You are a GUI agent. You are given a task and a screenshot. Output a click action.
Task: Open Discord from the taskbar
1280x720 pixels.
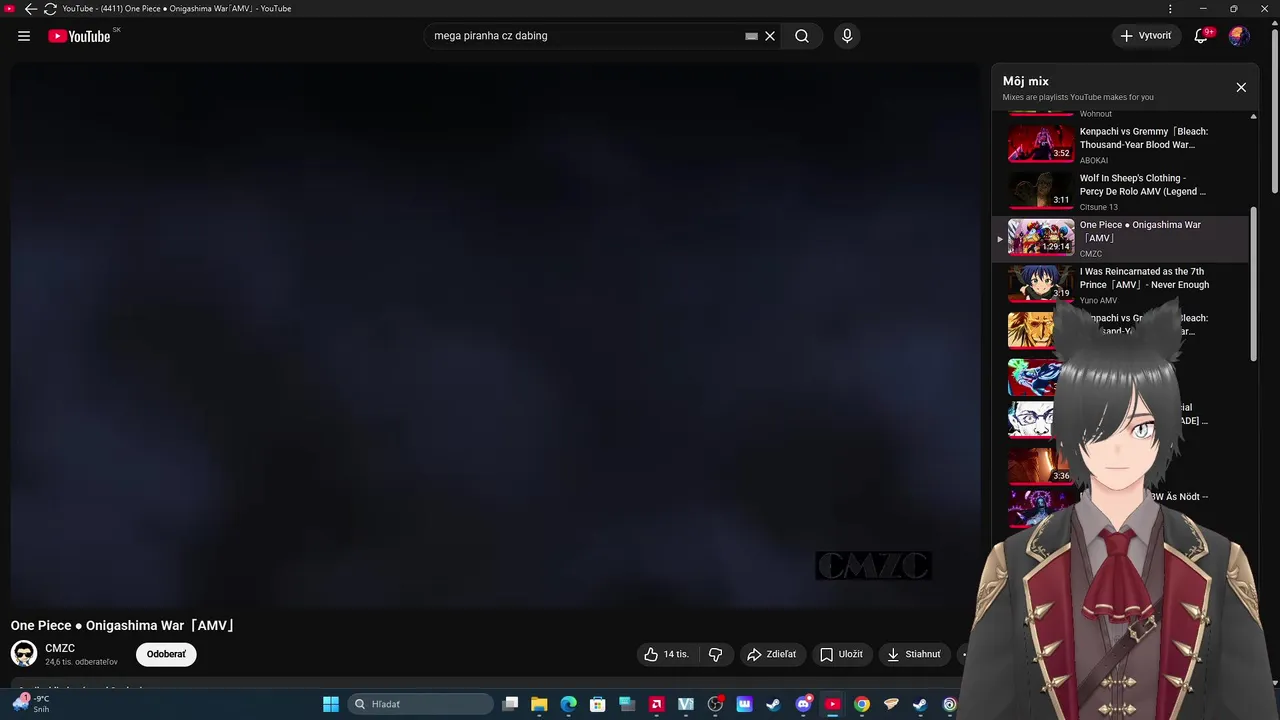point(803,704)
